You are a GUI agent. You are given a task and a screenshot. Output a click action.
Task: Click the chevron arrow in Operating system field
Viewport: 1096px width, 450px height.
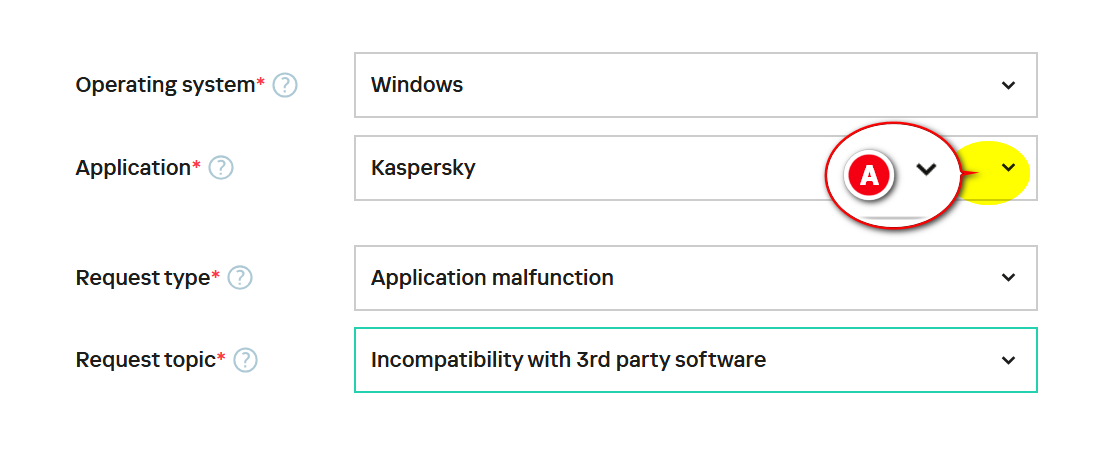click(x=1008, y=85)
